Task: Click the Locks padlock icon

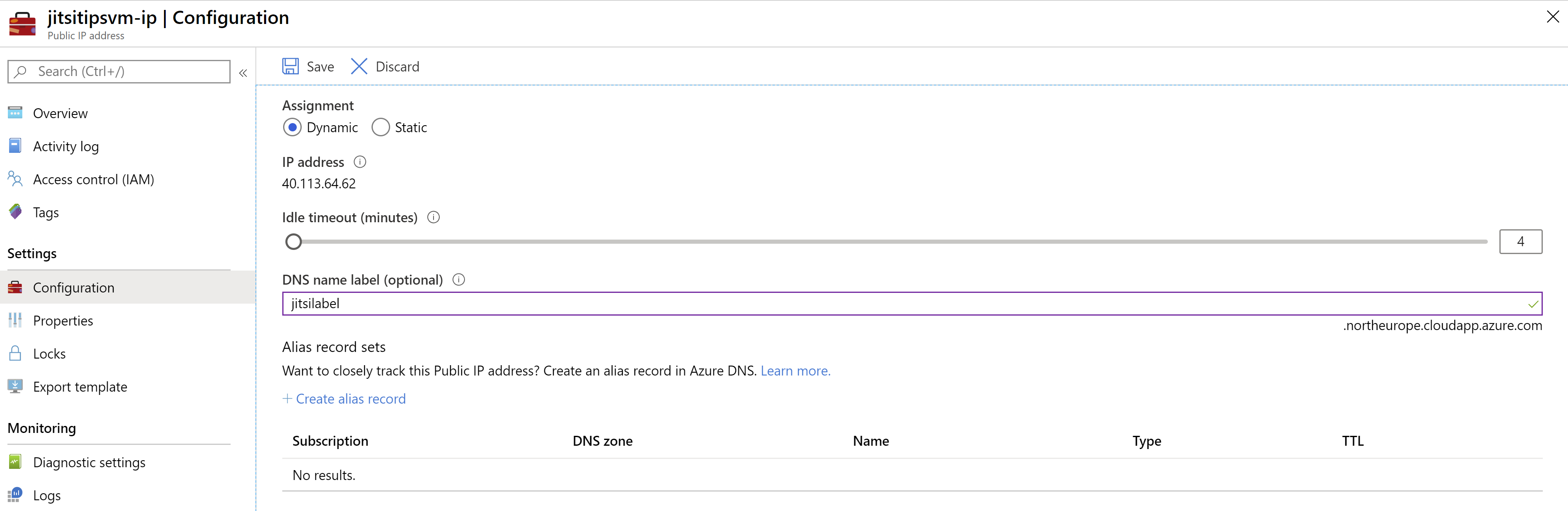Action: (x=15, y=353)
